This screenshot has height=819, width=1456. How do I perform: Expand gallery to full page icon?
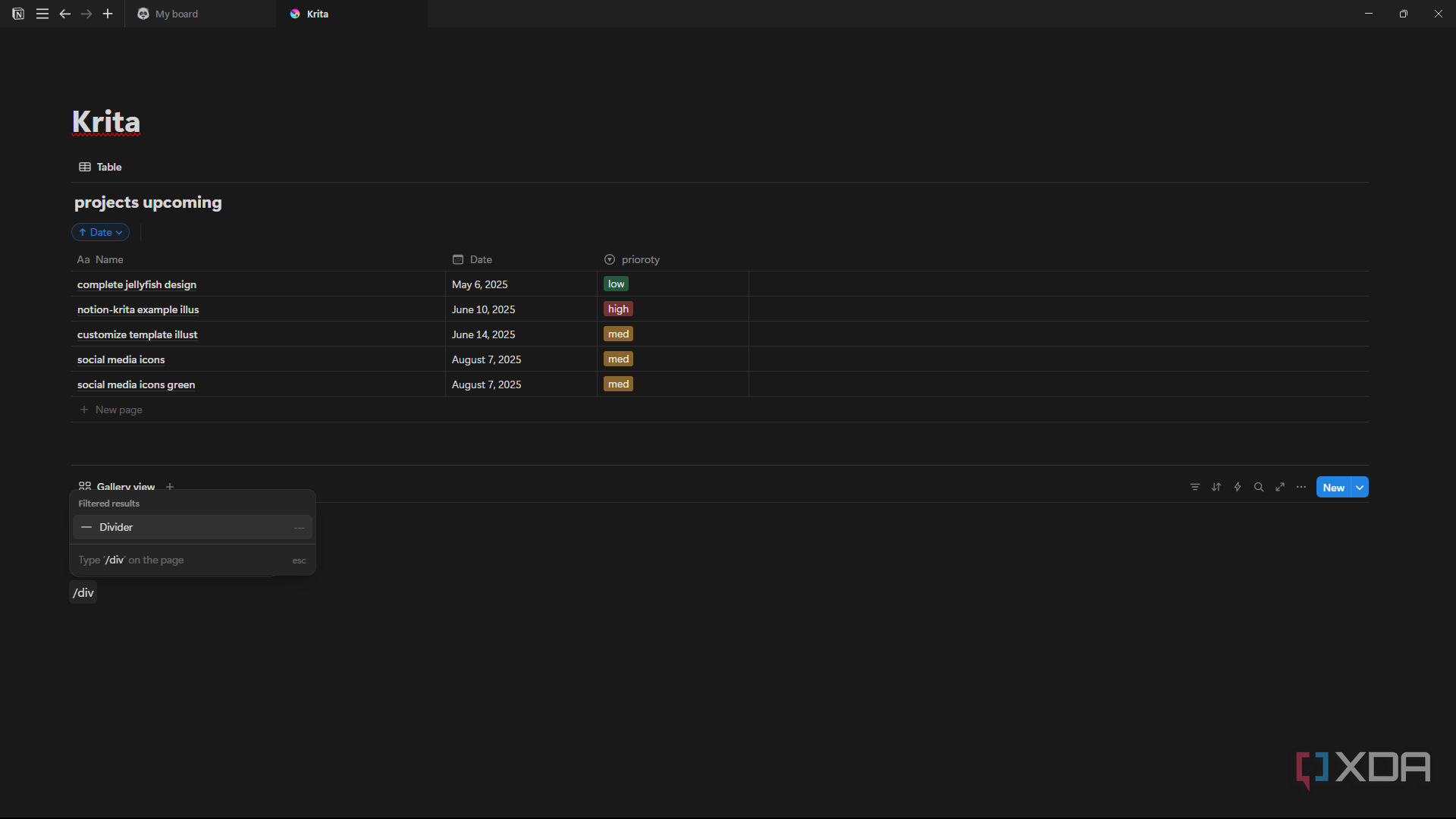pos(1280,487)
